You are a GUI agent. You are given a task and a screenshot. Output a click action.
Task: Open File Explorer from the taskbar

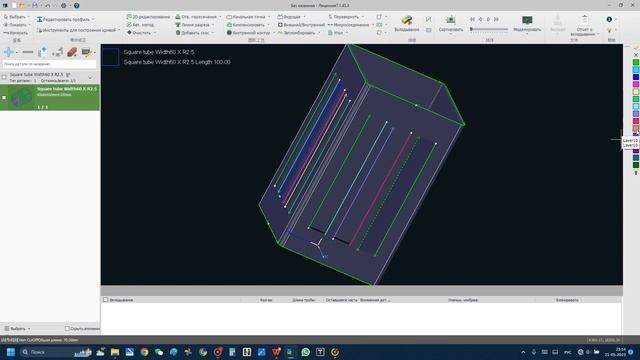click(115, 352)
